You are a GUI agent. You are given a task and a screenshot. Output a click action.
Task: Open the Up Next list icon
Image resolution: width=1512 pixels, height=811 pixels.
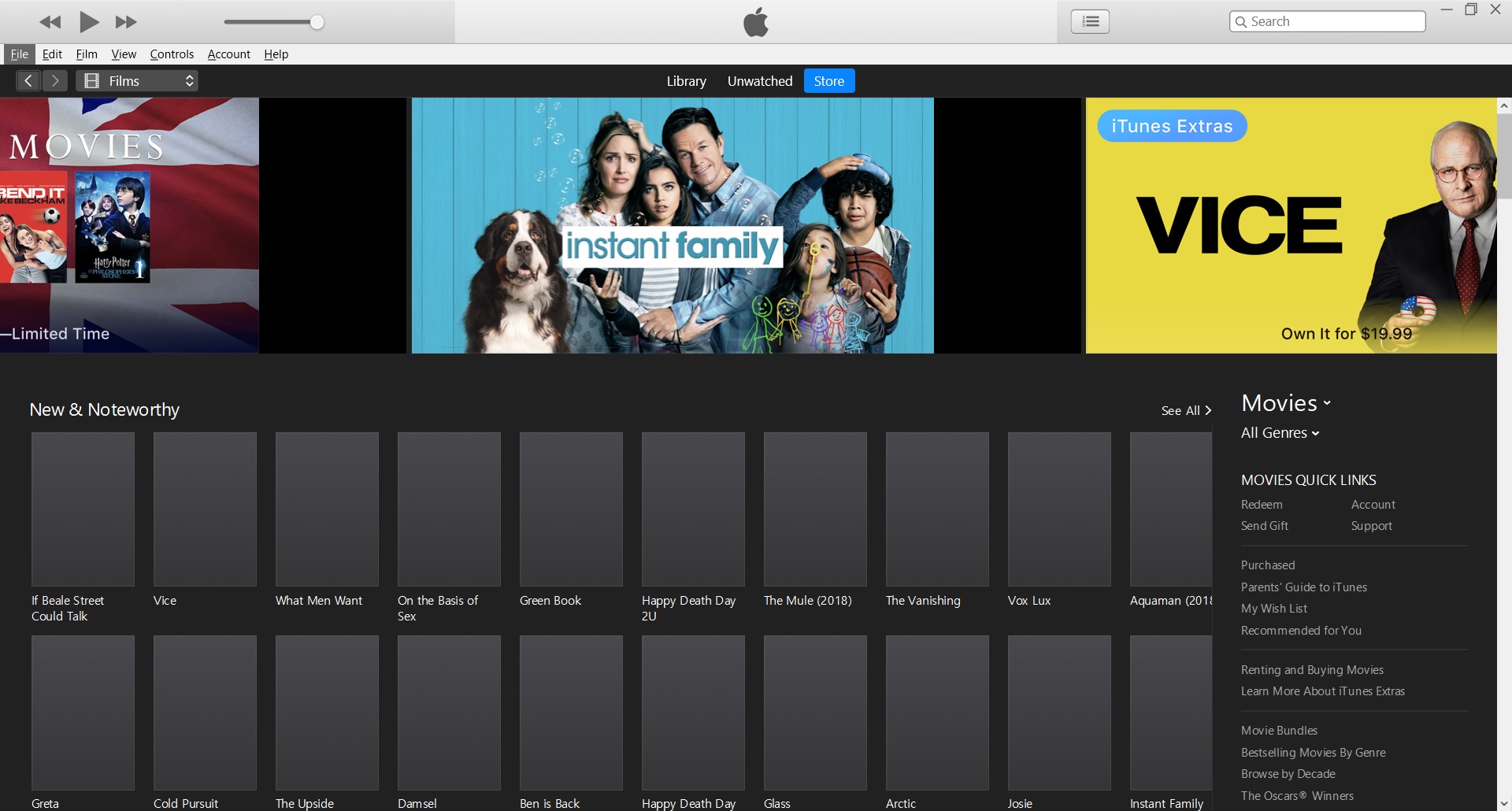pyautogui.click(x=1090, y=21)
